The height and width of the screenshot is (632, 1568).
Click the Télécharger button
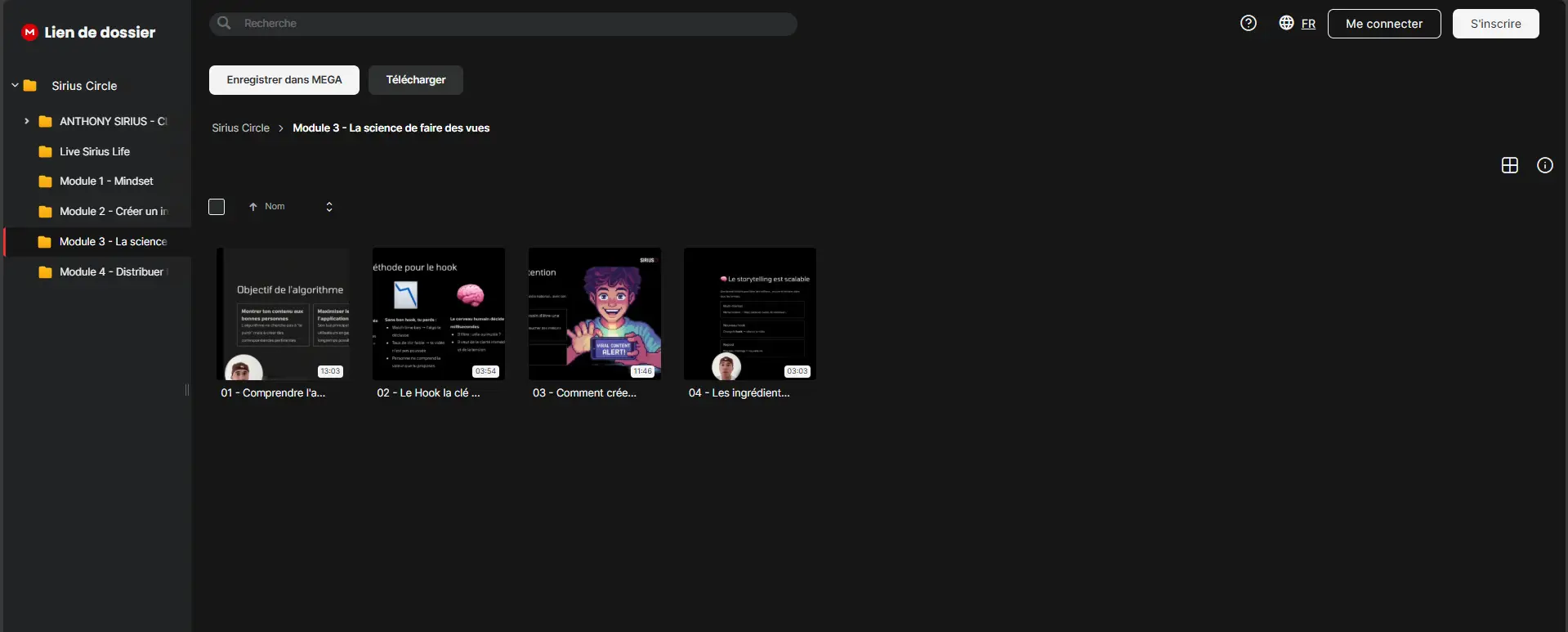pyautogui.click(x=416, y=80)
